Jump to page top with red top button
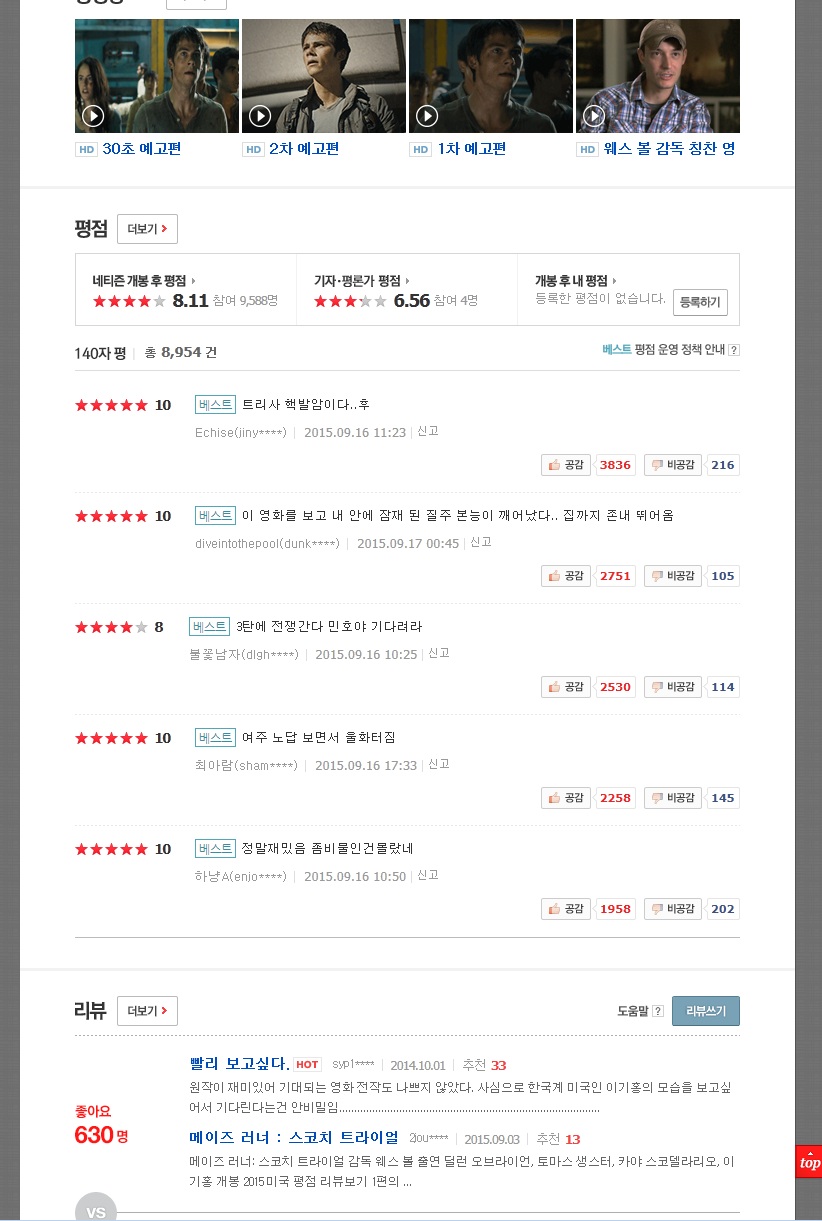 pyautogui.click(x=809, y=1162)
